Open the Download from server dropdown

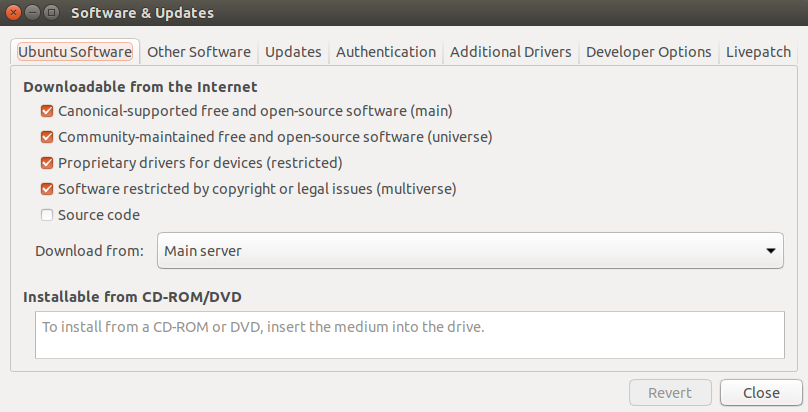470,251
